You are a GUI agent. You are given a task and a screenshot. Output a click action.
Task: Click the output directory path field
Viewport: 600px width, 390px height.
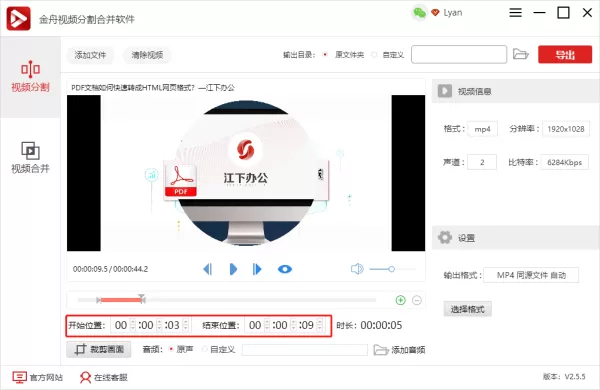click(x=459, y=54)
